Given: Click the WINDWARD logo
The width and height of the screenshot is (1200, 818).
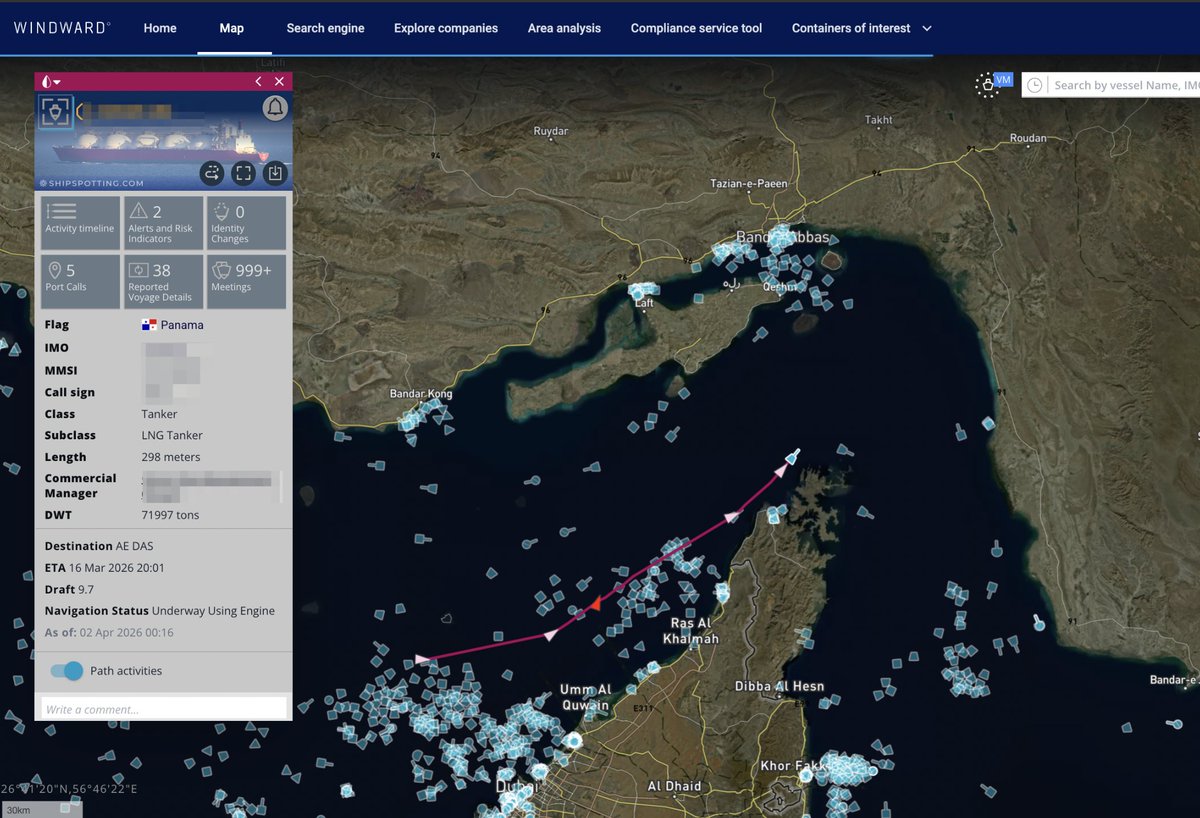Looking at the screenshot, I should pos(62,28).
